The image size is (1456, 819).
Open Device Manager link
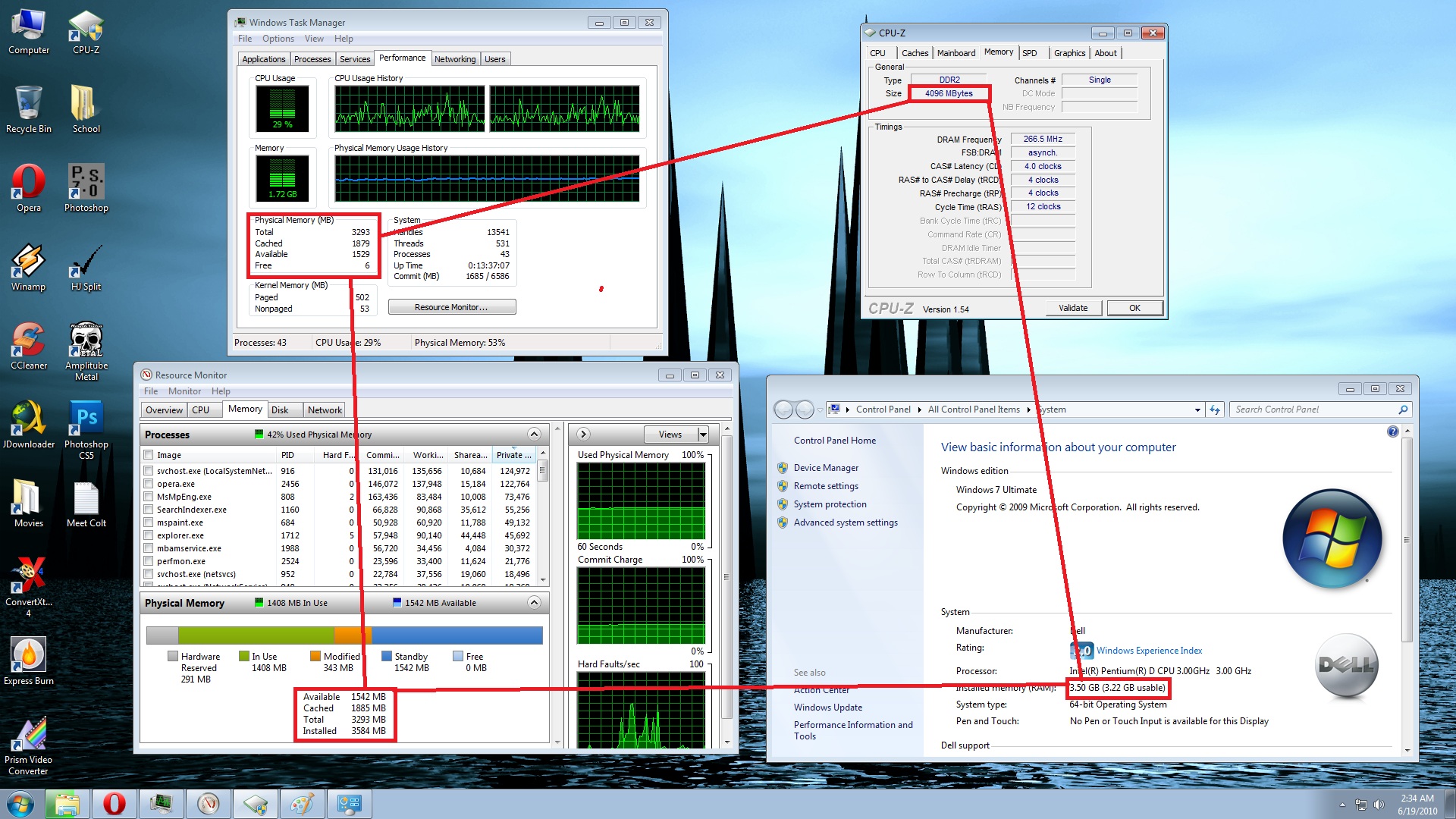coord(826,468)
